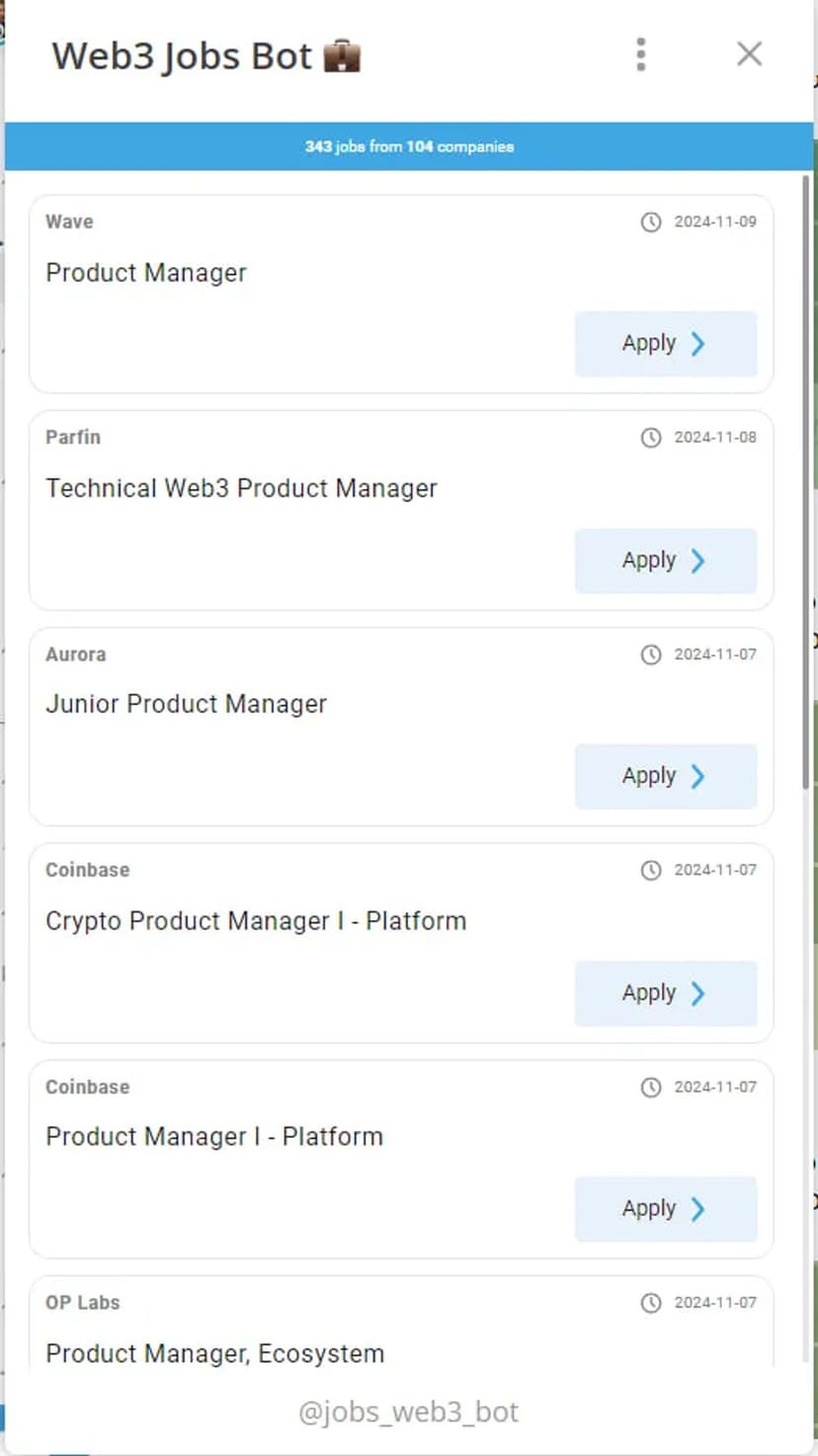
Task: Apply to Aurora Junior Product Manager
Action: (665, 776)
